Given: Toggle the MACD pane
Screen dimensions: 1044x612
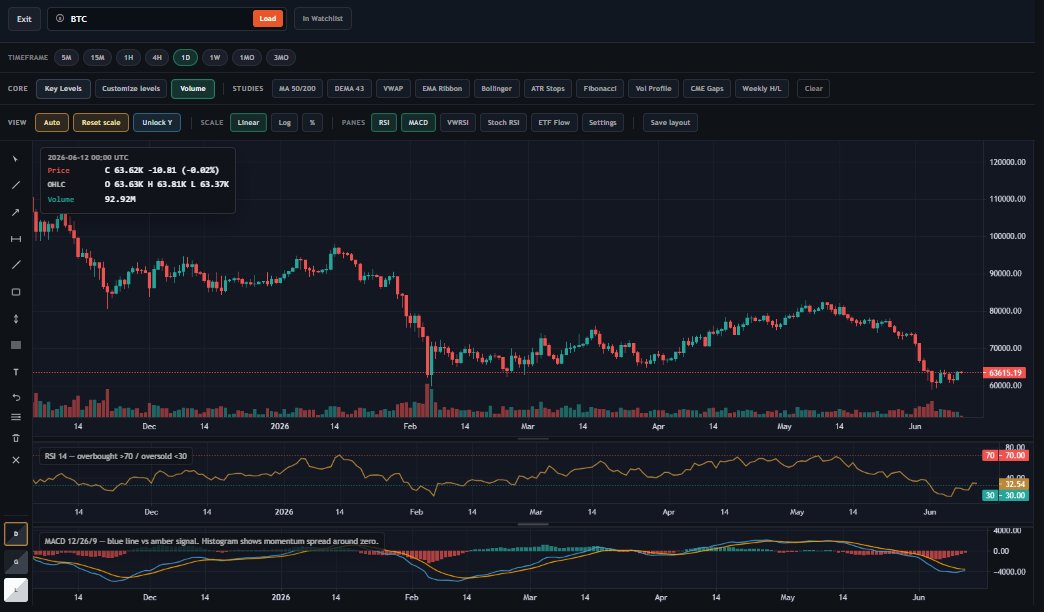Looking at the screenshot, I should point(418,123).
